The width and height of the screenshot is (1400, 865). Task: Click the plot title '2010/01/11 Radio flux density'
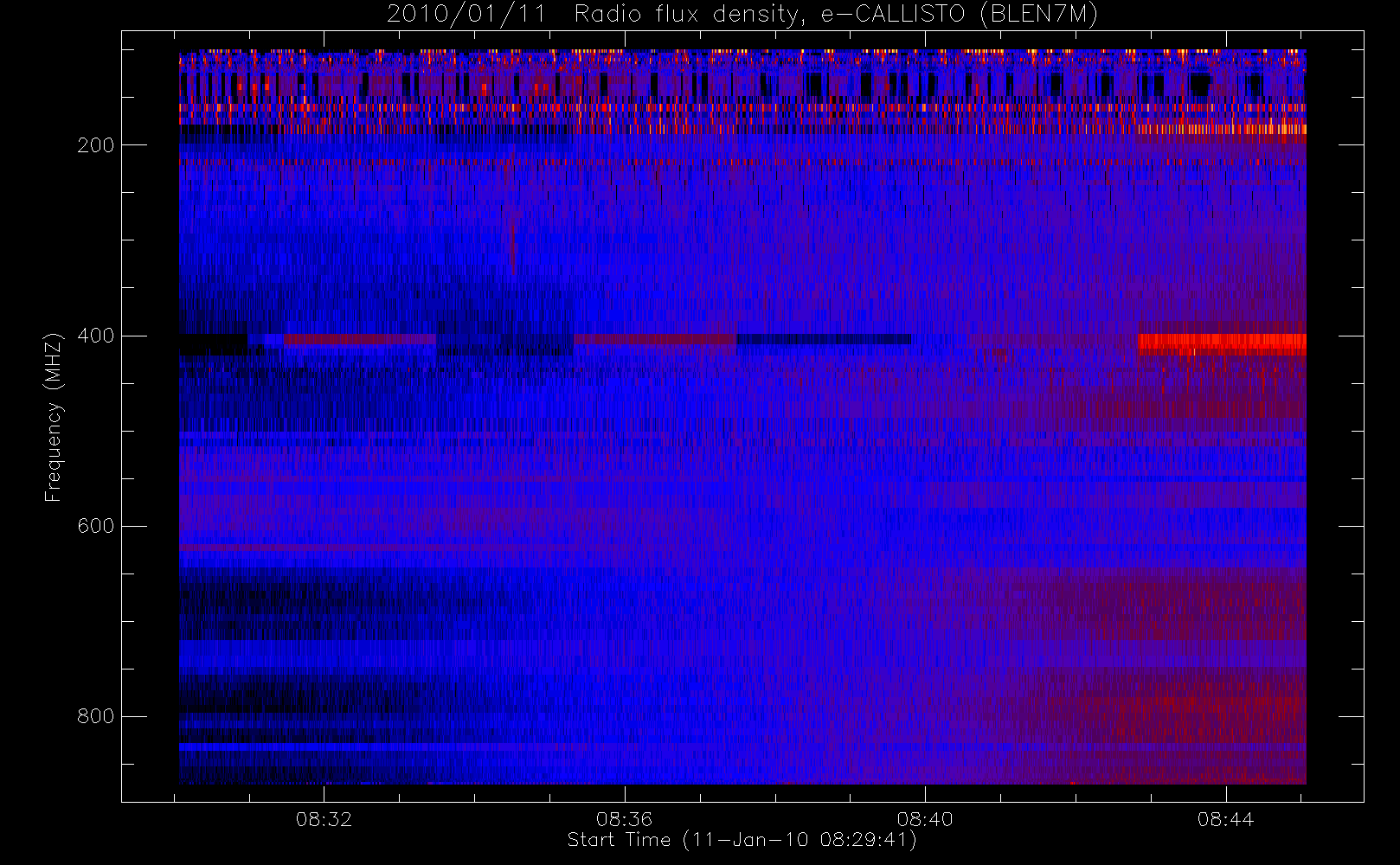coord(742,15)
